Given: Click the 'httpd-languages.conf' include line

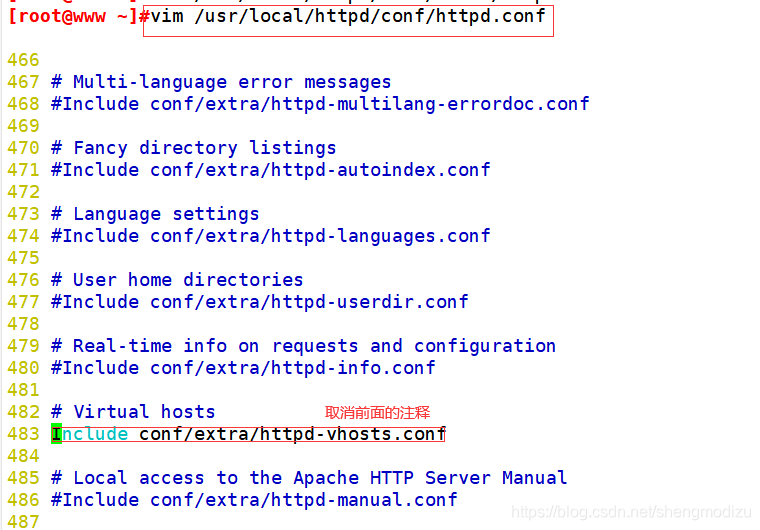Looking at the screenshot, I should [x=271, y=236].
